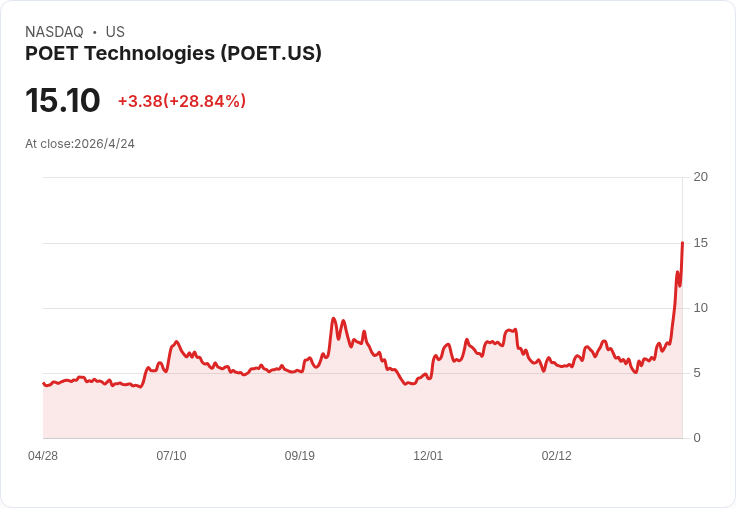Click the At close:2026/4/24 date text
The height and width of the screenshot is (508, 736).
point(80,144)
